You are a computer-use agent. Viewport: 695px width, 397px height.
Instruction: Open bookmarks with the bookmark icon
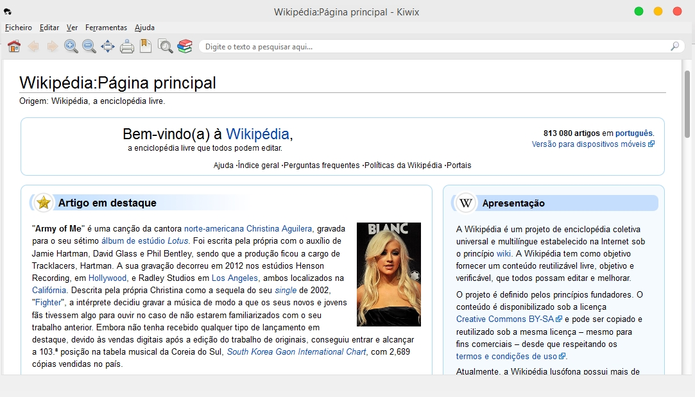[x=145, y=46]
